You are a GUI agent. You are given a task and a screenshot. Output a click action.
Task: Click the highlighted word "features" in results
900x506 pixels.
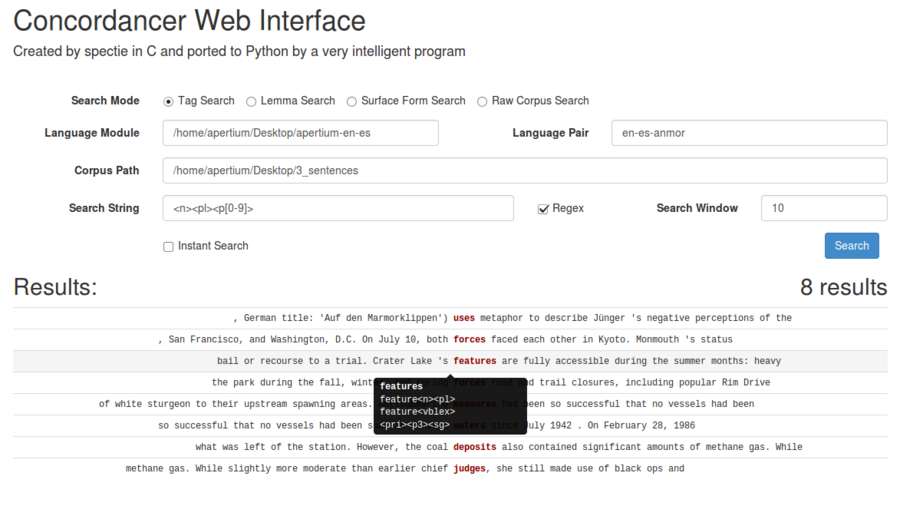(474, 361)
